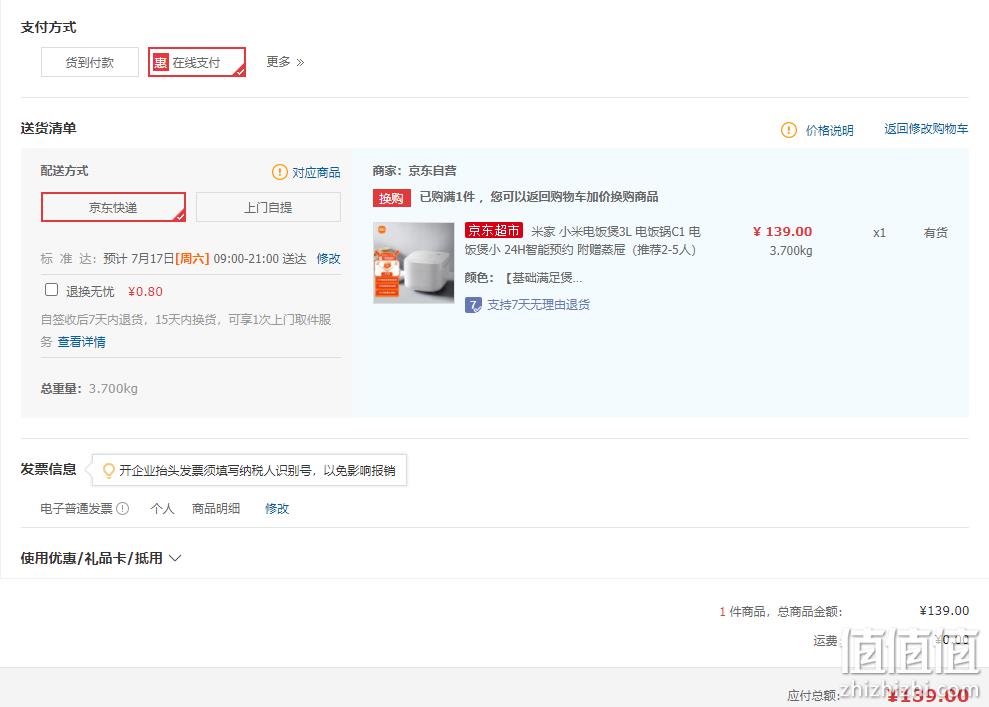Image resolution: width=989 pixels, height=707 pixels.
Task: Open 价格说明 link
Action: pos(829,130)
